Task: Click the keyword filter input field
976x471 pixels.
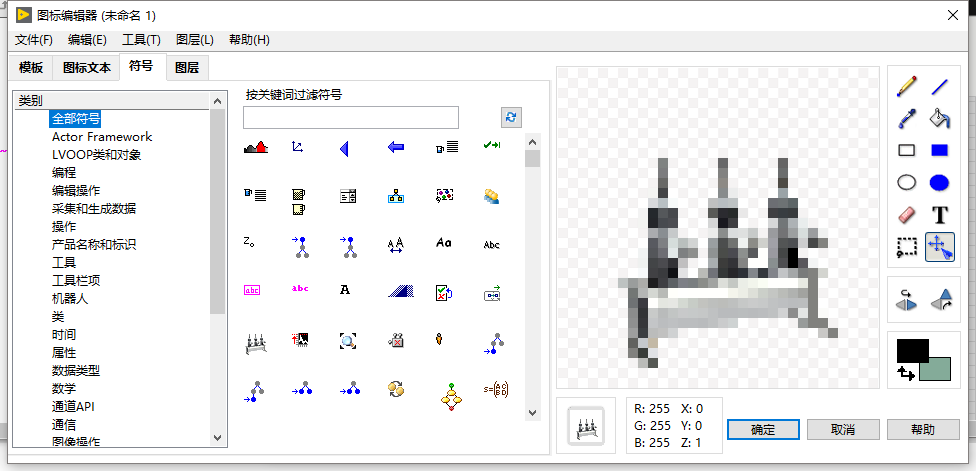Action: 350,118
